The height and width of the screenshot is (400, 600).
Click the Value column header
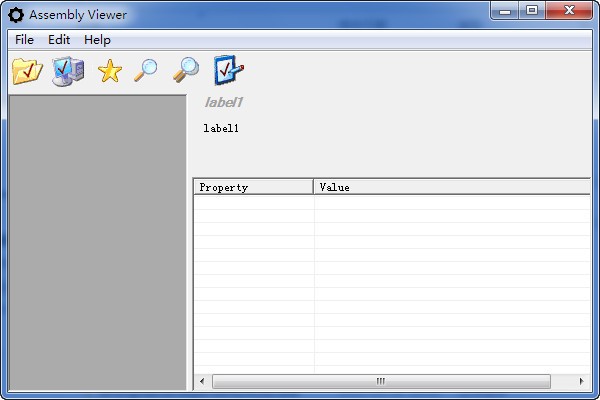click(450, 187)
